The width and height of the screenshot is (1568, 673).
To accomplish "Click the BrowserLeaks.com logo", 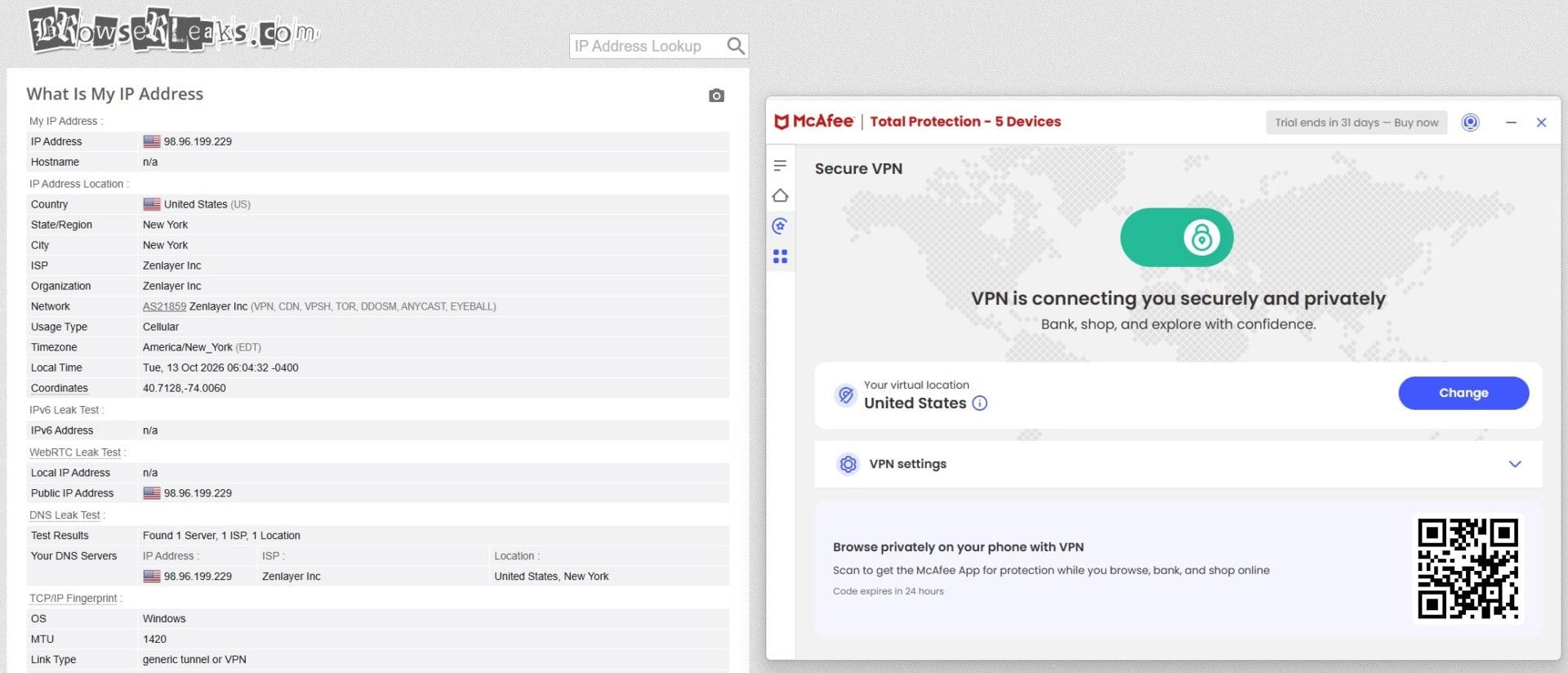I will (x=173, y=30).
